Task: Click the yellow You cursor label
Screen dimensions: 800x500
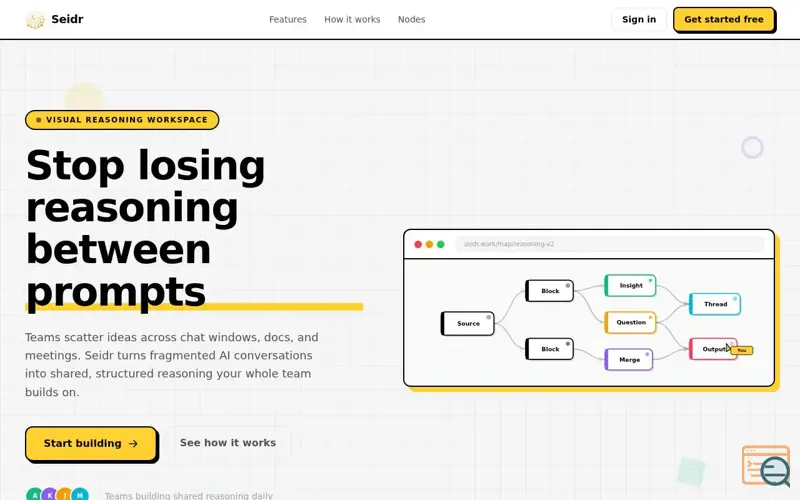Action: pyautogui.click(x=742, y=350)
